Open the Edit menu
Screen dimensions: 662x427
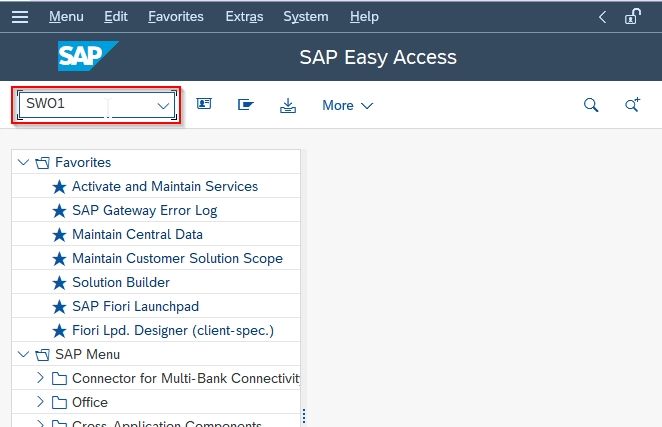(116, 17)
